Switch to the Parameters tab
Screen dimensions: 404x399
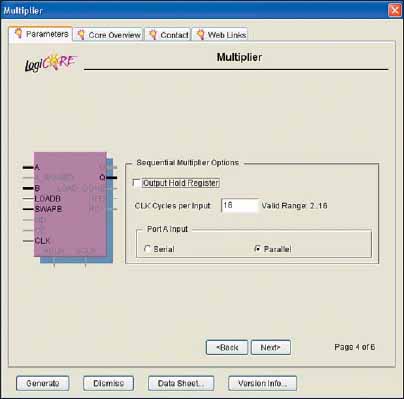[x=41, y=34]
